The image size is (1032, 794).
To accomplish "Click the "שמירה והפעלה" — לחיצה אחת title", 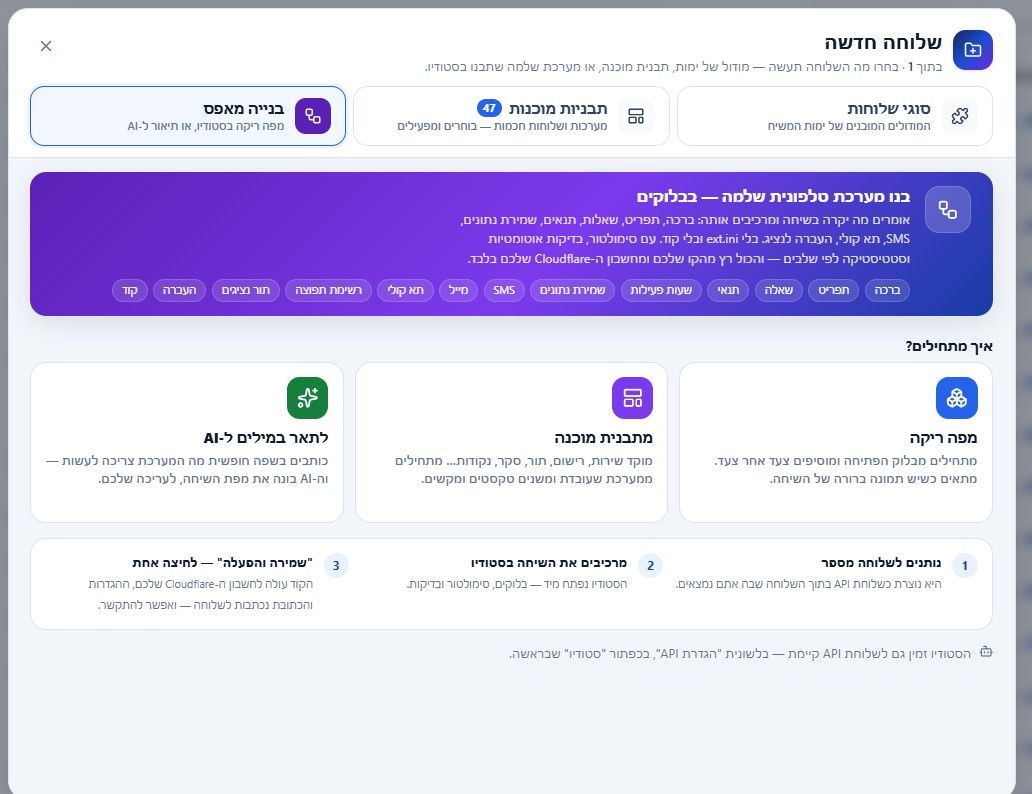I will pos(222,563).
